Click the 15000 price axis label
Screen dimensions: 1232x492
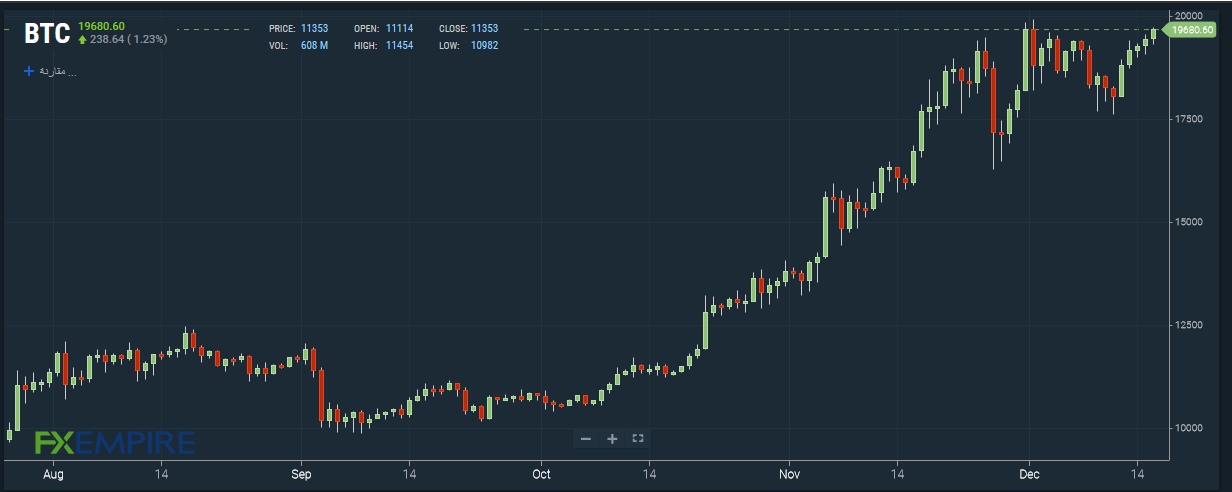[1188, 222]
